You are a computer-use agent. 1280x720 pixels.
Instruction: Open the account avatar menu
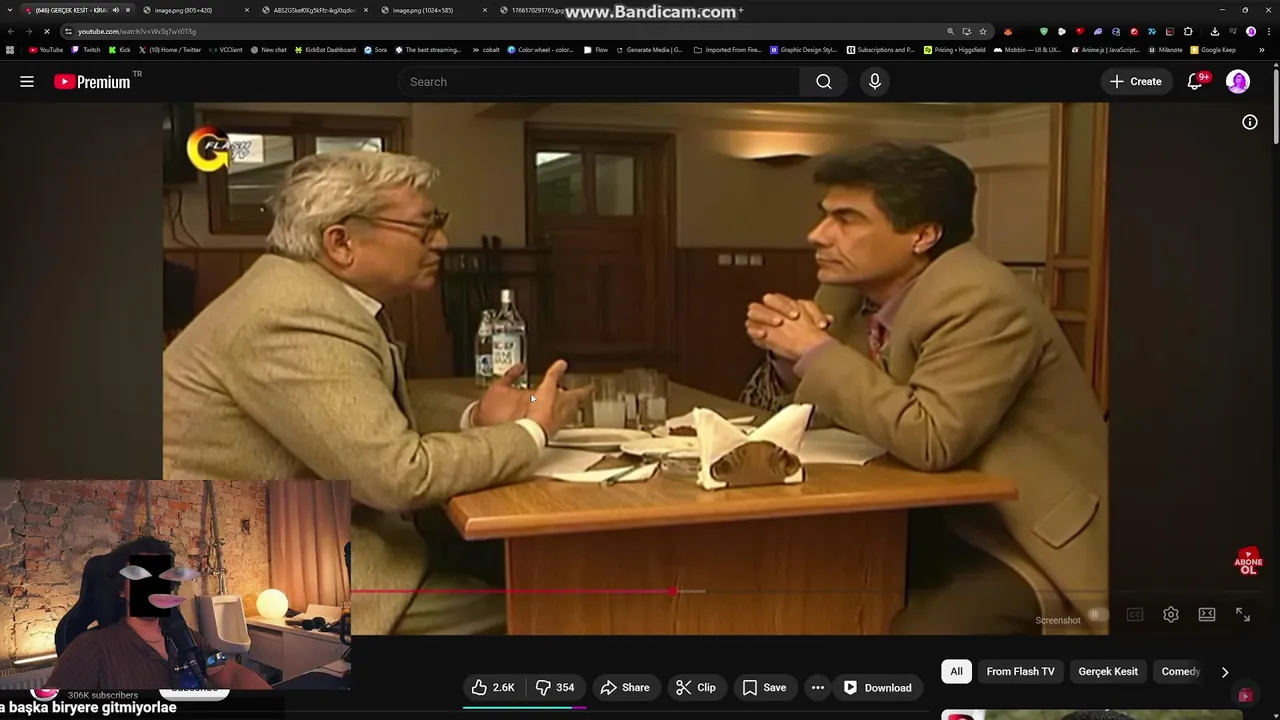pos(1238,82)
